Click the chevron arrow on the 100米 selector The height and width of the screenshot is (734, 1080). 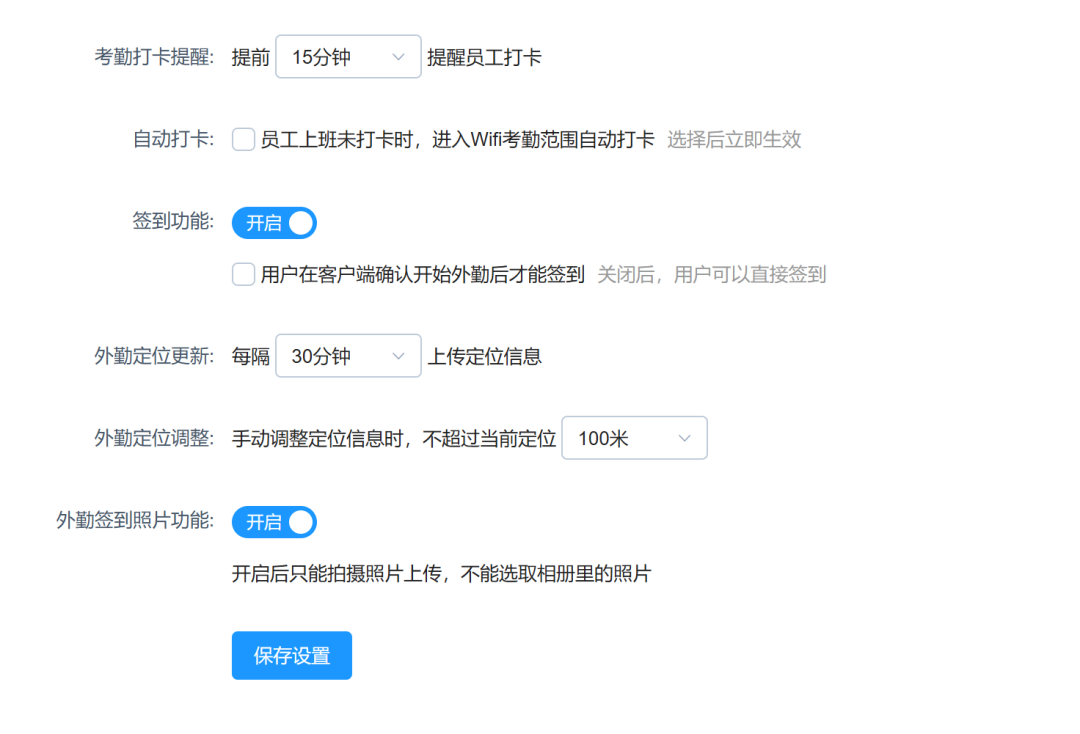click(x=685, y=437)
